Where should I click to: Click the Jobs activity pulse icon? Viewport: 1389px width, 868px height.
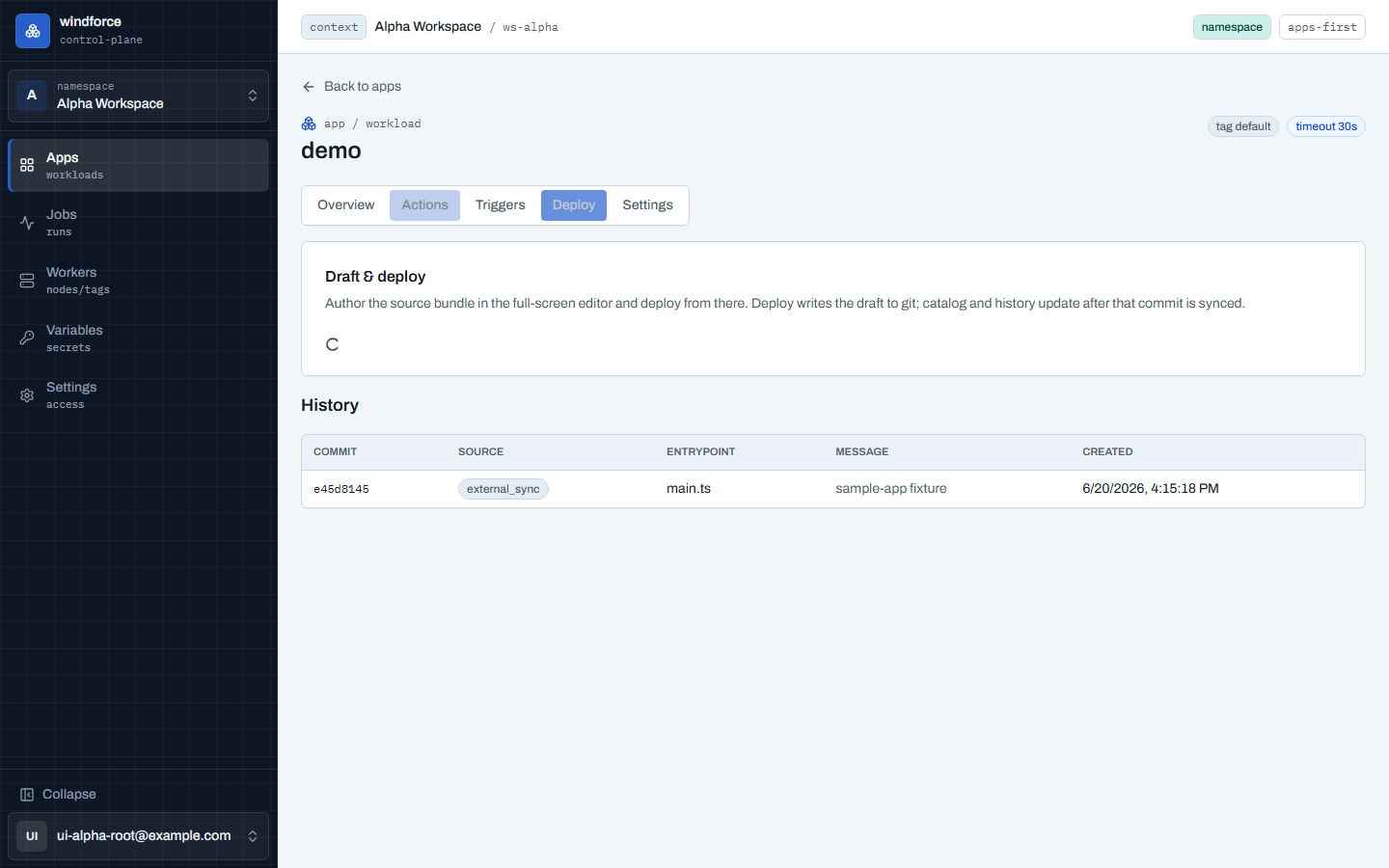tap(27, 223)
